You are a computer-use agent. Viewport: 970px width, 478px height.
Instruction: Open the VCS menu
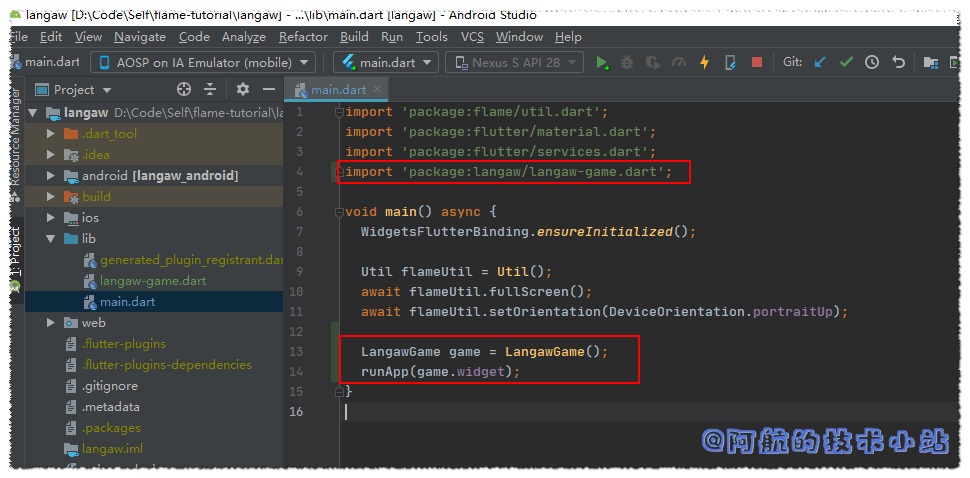[x=472, y=37]
